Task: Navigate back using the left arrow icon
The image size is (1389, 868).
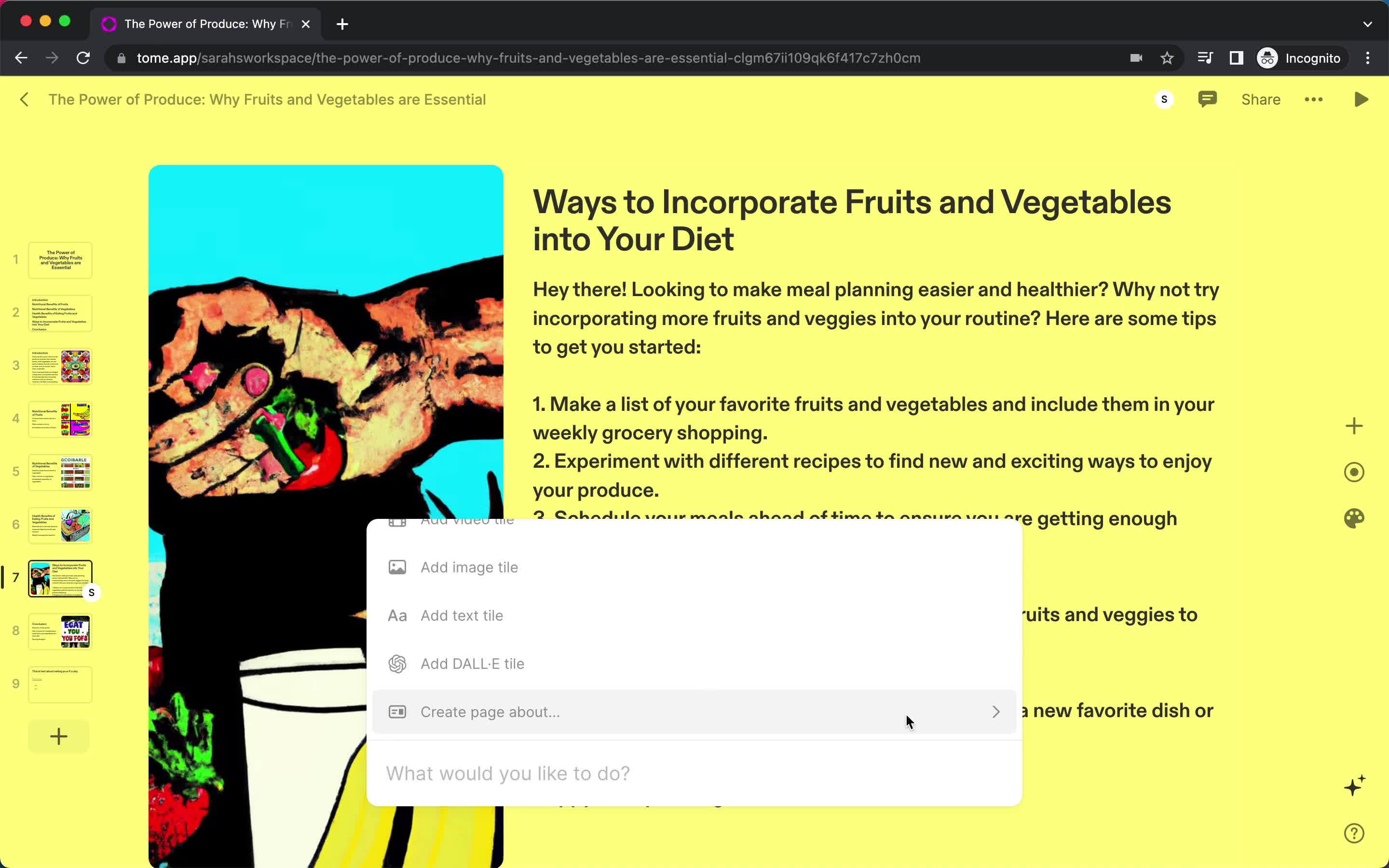Action: 24,99
